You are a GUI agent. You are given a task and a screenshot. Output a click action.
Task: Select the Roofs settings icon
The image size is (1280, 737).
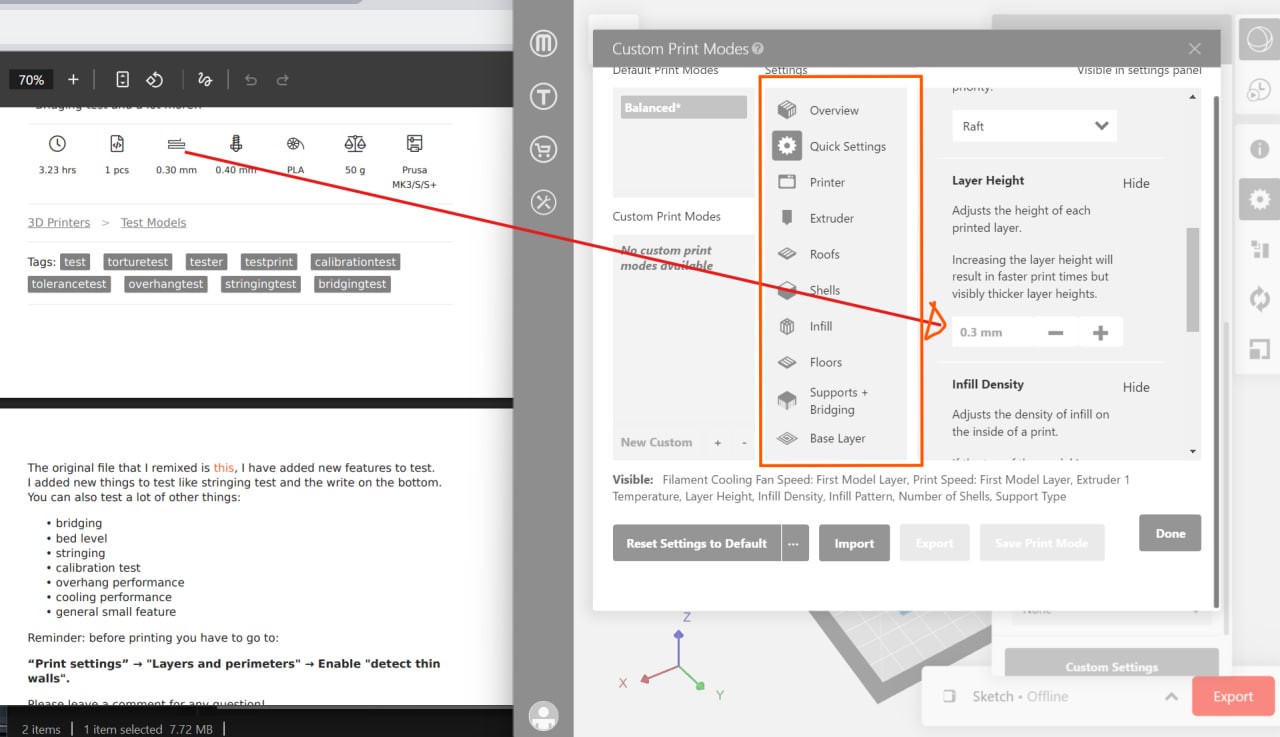(x=787, y=254)
